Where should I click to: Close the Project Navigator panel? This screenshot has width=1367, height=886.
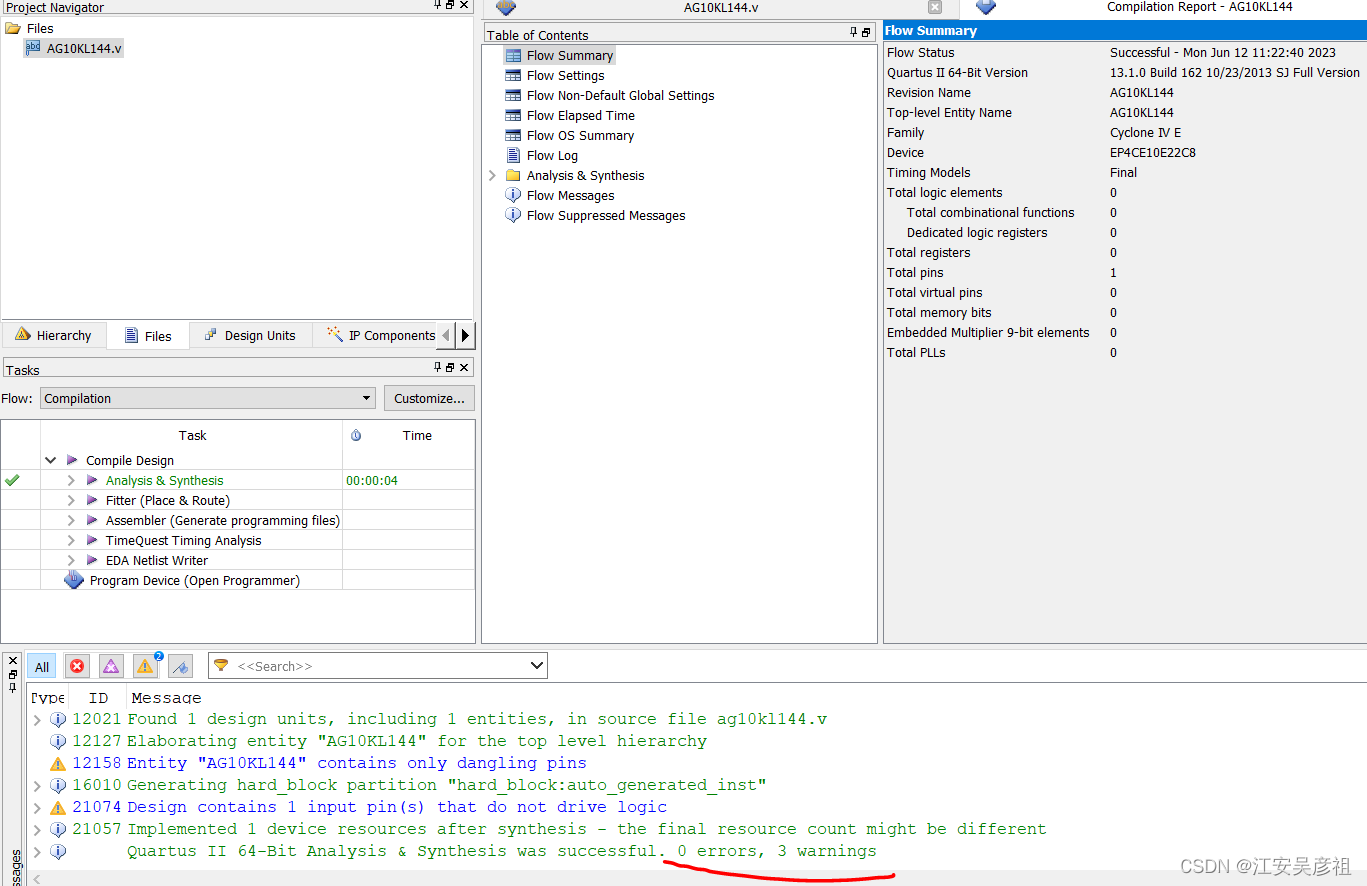[464, 5]
